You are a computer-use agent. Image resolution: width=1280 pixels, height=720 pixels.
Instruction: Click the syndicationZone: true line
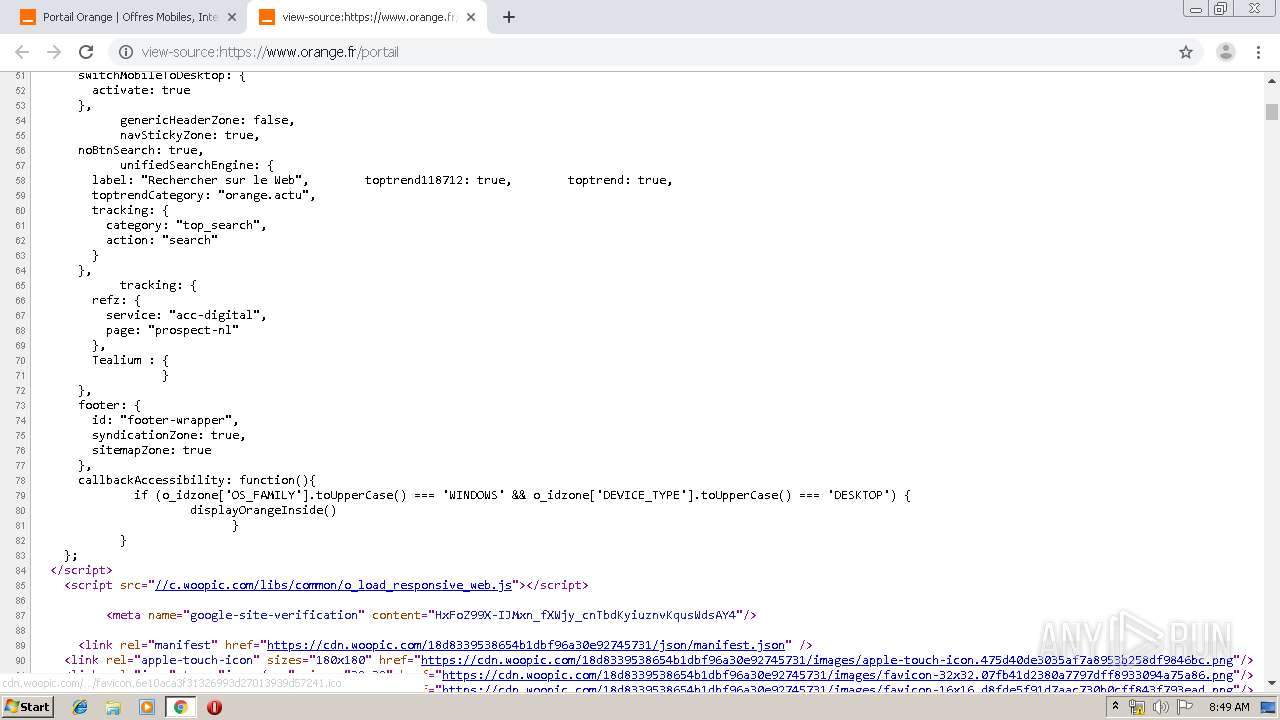coord(169,435)
